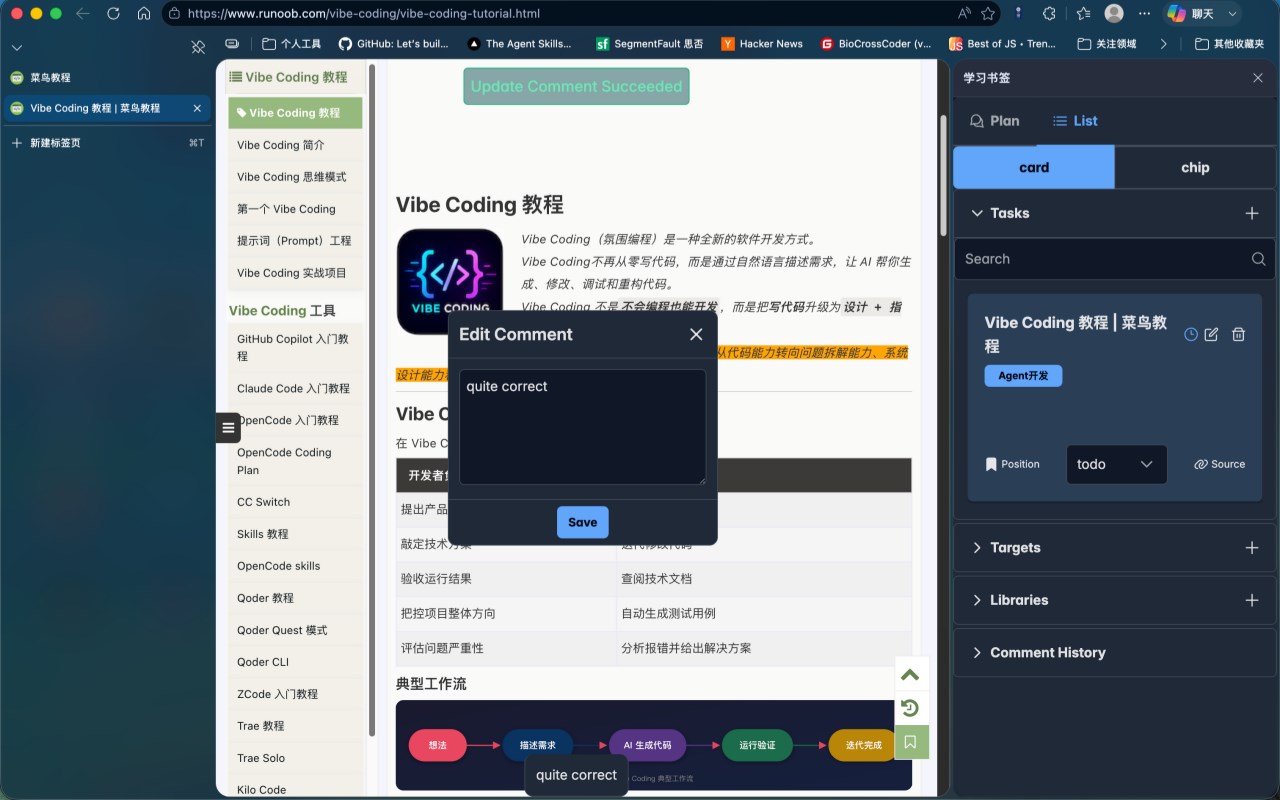The height and width of the screenshot is (800, 1280).
Task: Toggle read aloud in address bar
Action: [964, 14]
